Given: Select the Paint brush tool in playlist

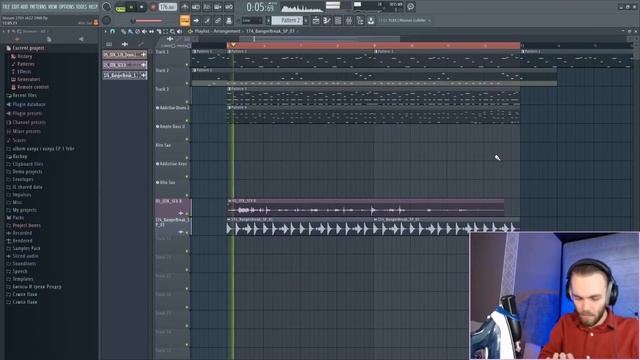Looking at the screenshot, I should (130, 31).
